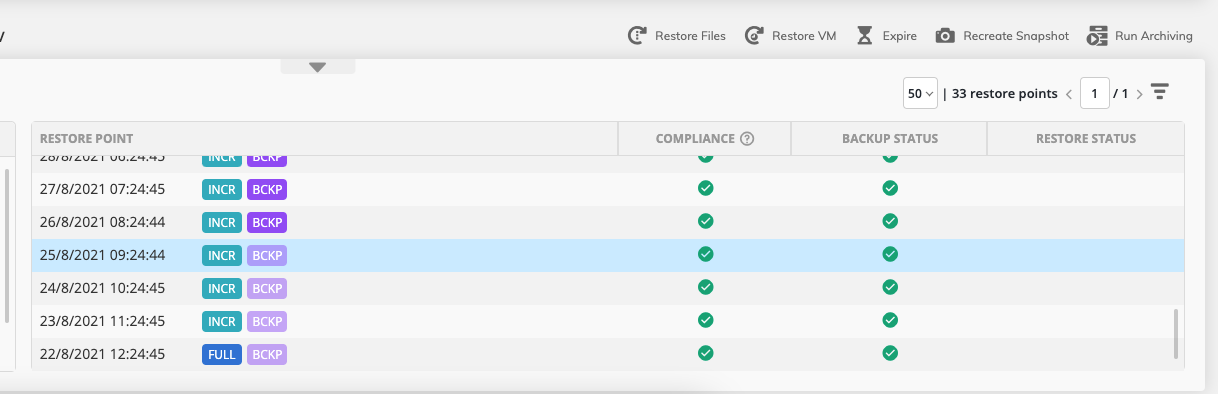Click the "33 restore points" count text
Viewport: 1218px width, 394px height.
click(1004, 94)
